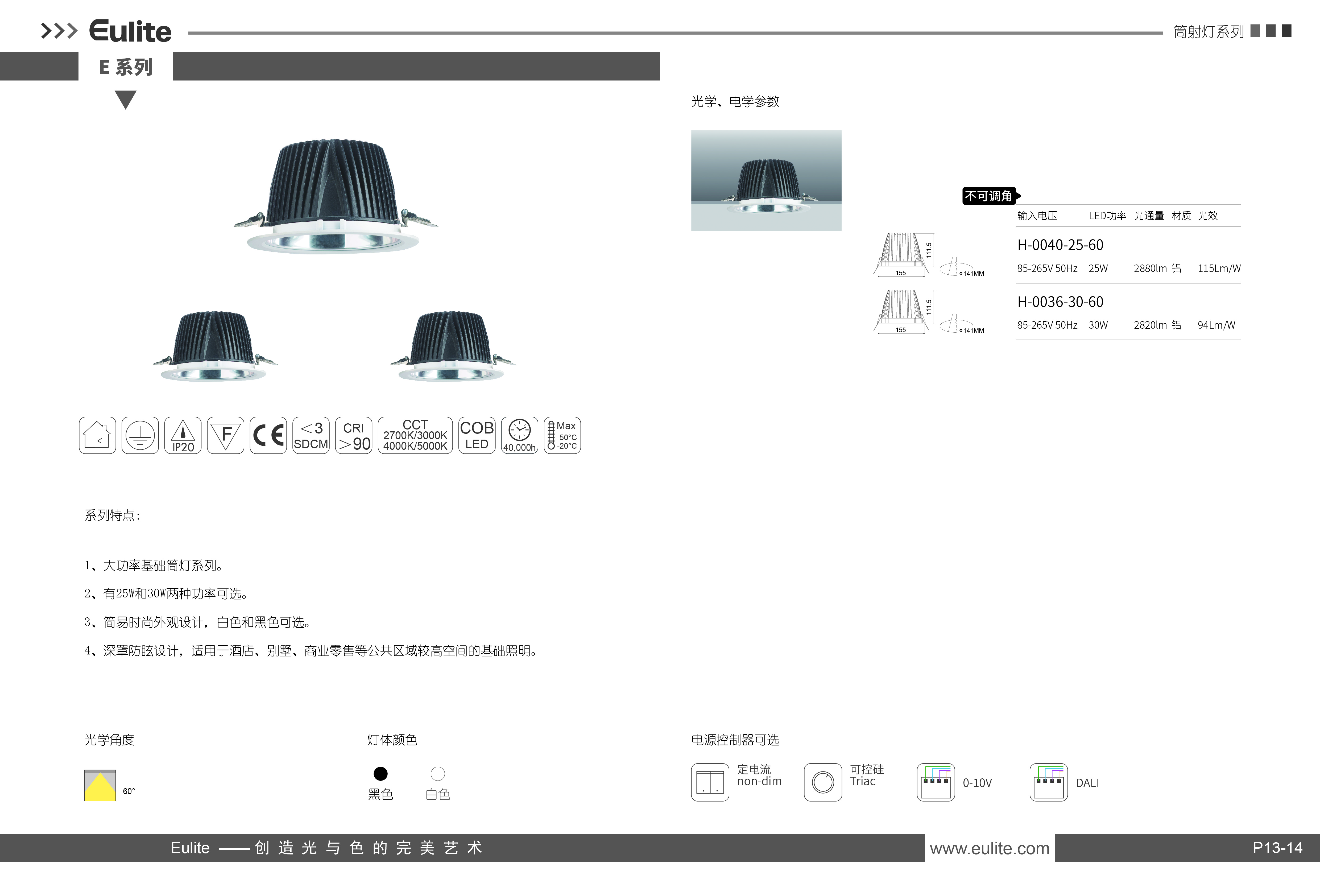The image size is (1320, 896).
Task: Click the DALI controller icon
Action: tap(1049, 782)
